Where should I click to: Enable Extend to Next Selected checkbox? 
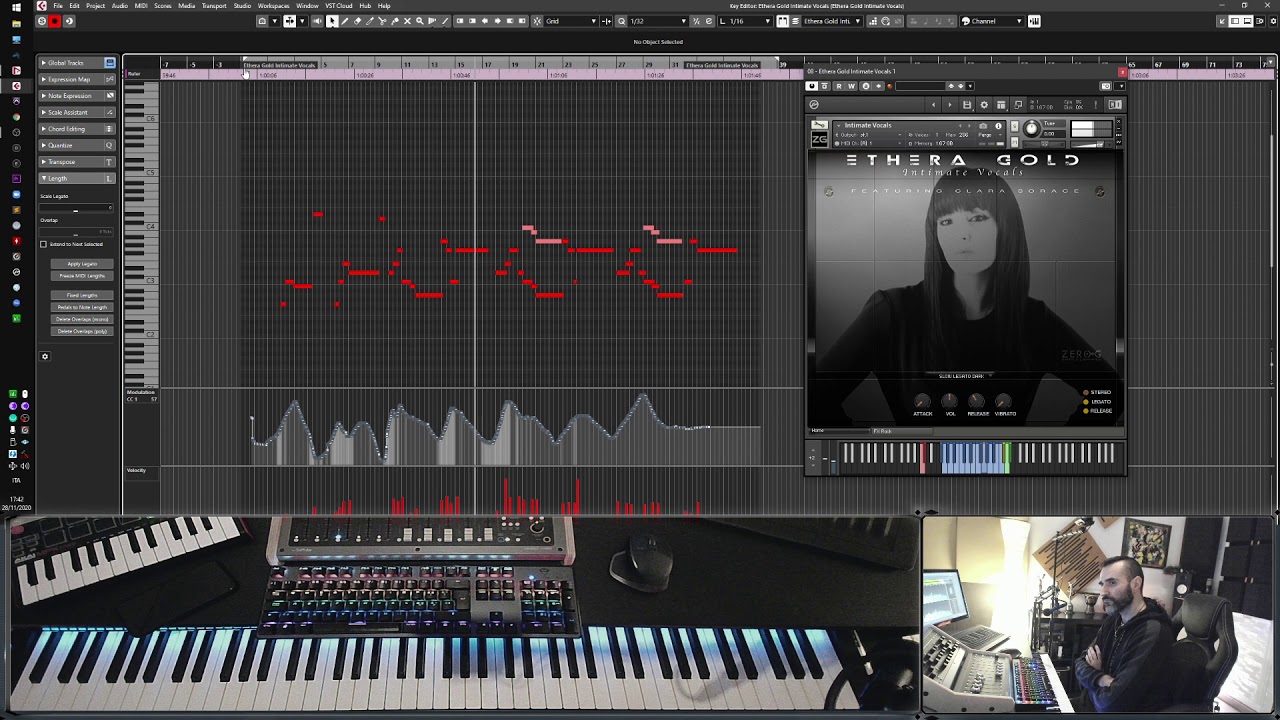[x=43, y=244]
